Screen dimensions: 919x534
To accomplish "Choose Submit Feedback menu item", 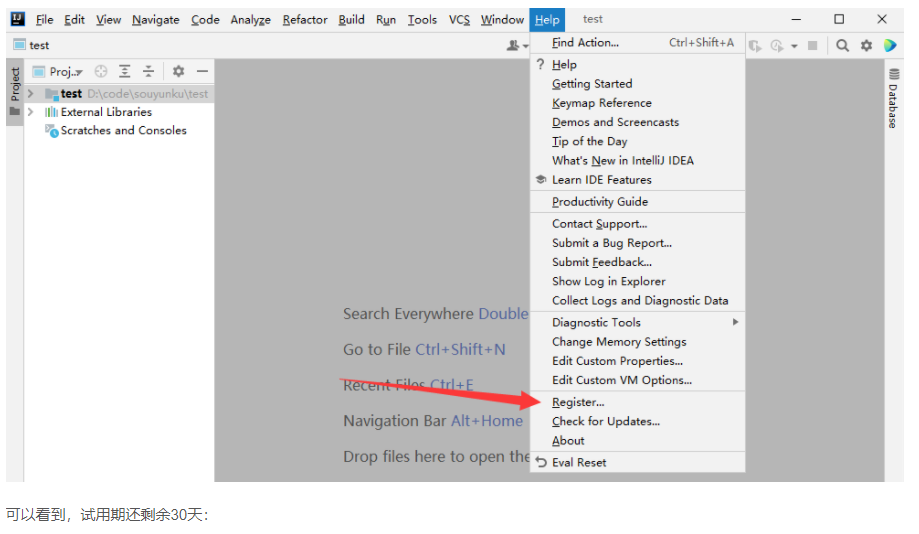I will 638,262.
